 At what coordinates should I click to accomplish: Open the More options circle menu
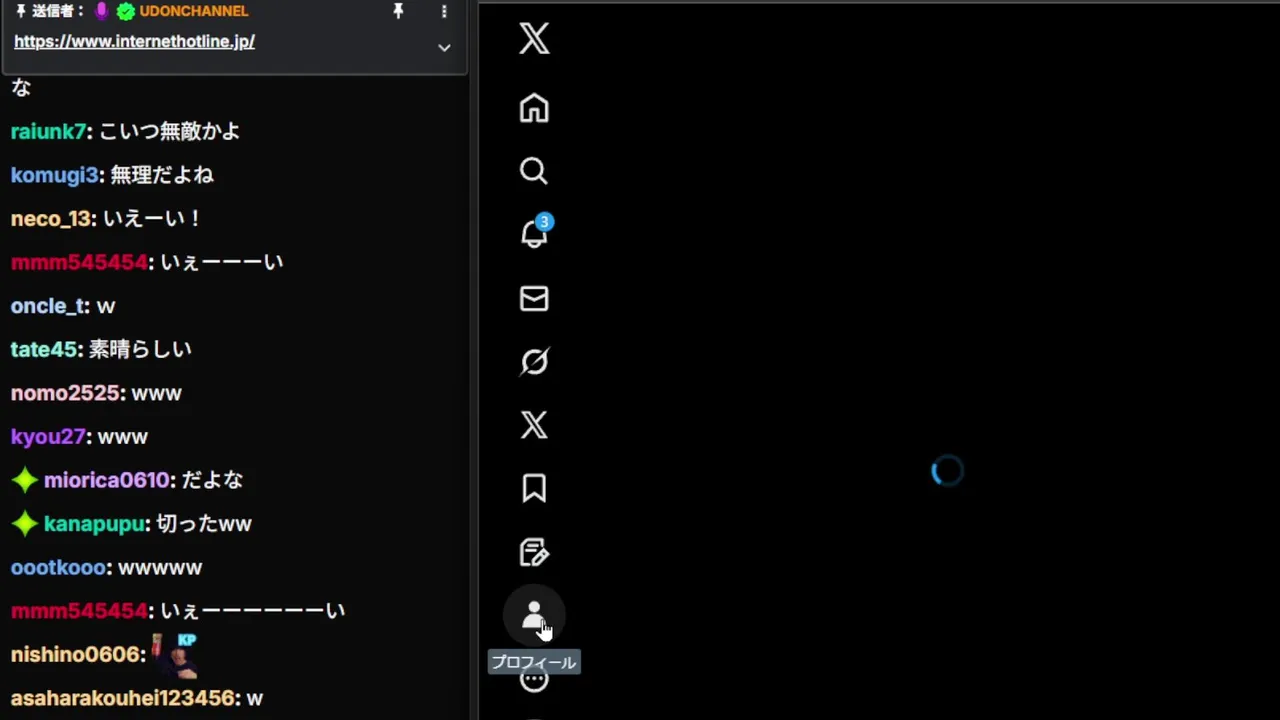click(534, 680)
